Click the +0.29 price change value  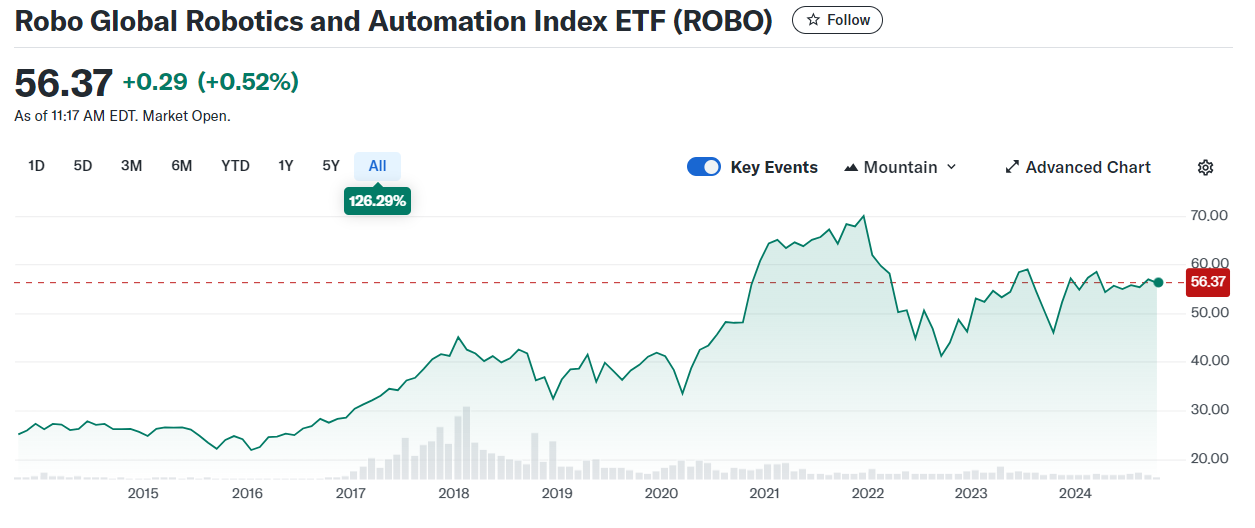coord(155,82)
